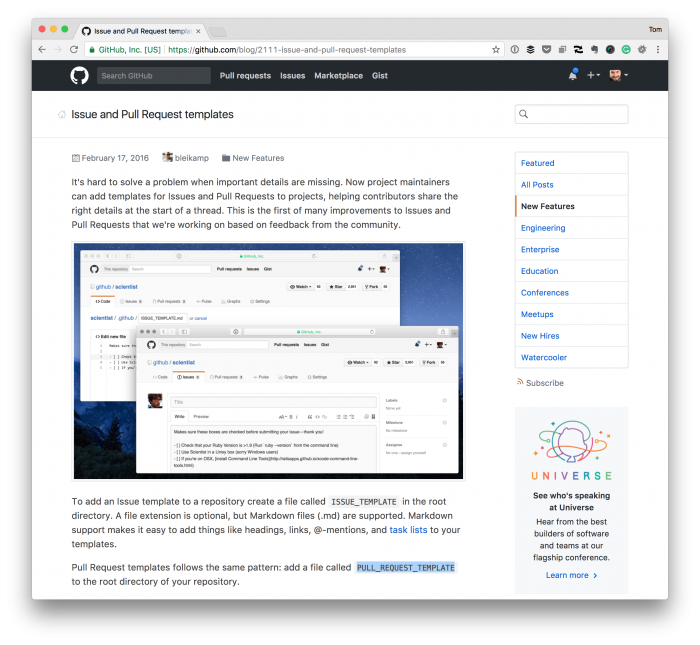Select Watercooler in the sidebar
The image size is (700, 645).
pyautogui.click(x=571, y=357)
